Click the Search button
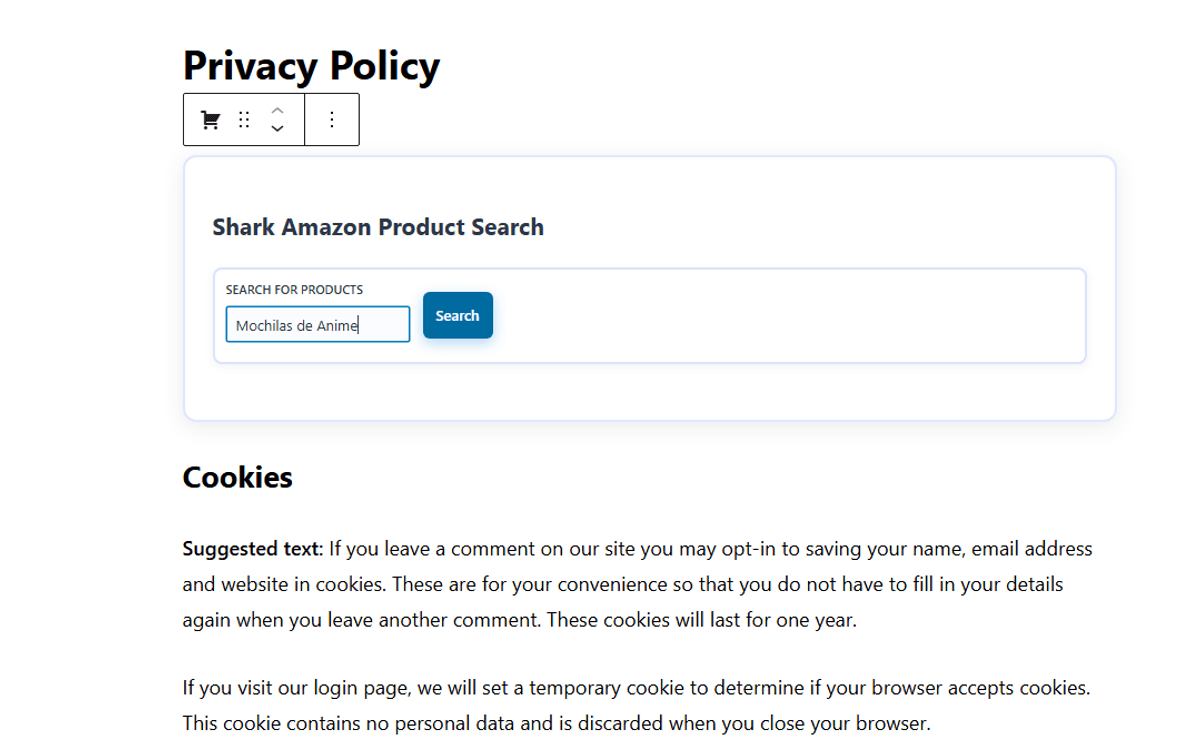The width and height of the screenshot is (1200, 738). (457, 315)
